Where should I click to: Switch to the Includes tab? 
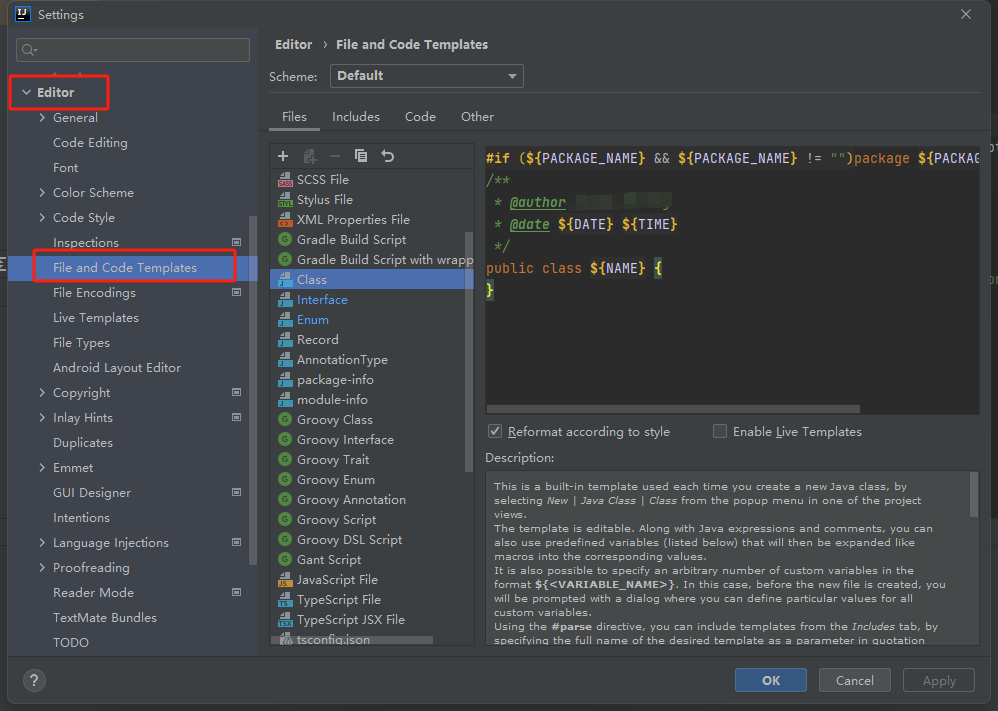356,116
